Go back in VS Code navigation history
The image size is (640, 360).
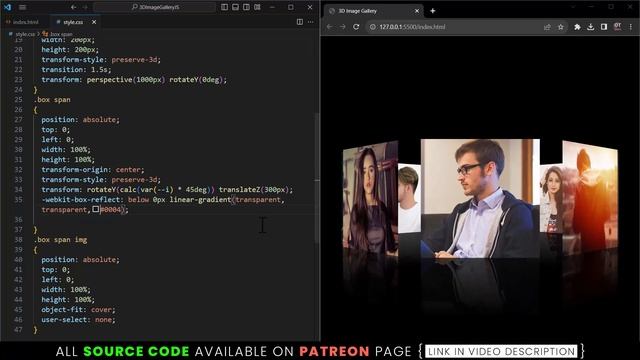73,7
